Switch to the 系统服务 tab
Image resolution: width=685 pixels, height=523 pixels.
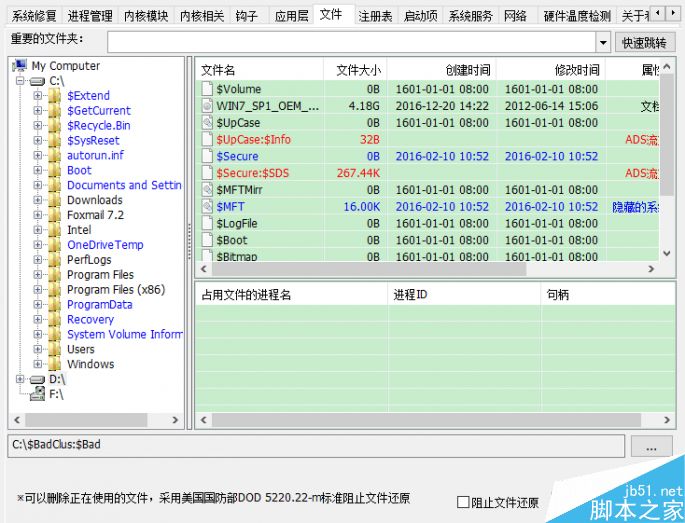coord(471,16)
